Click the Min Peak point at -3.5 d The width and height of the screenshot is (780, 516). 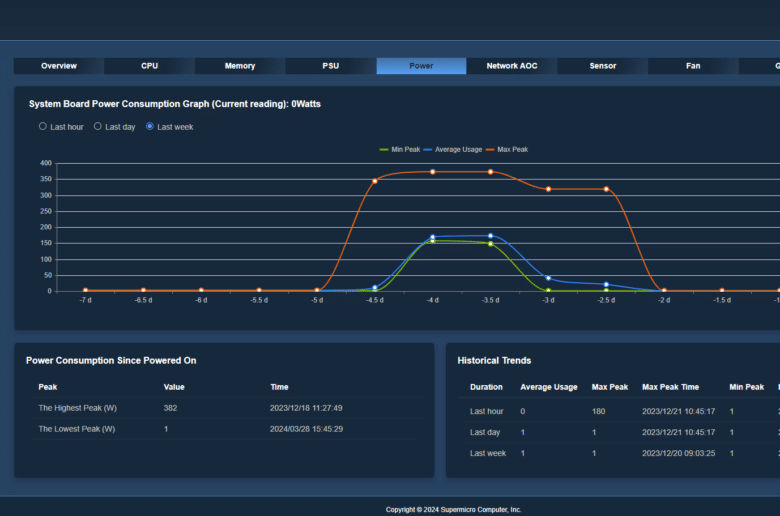tap(490, 244)
